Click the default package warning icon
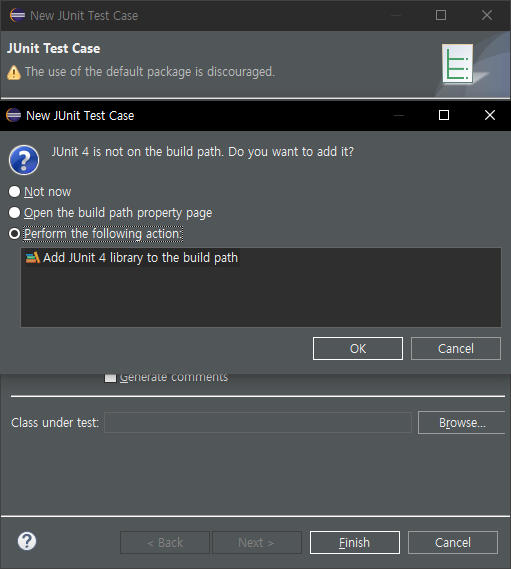 [14, 72]
